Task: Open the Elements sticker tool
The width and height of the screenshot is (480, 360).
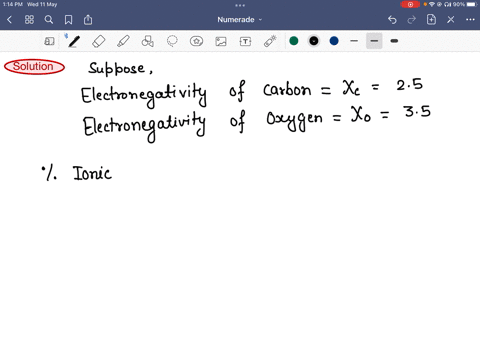Action: (x=196, y=41)
